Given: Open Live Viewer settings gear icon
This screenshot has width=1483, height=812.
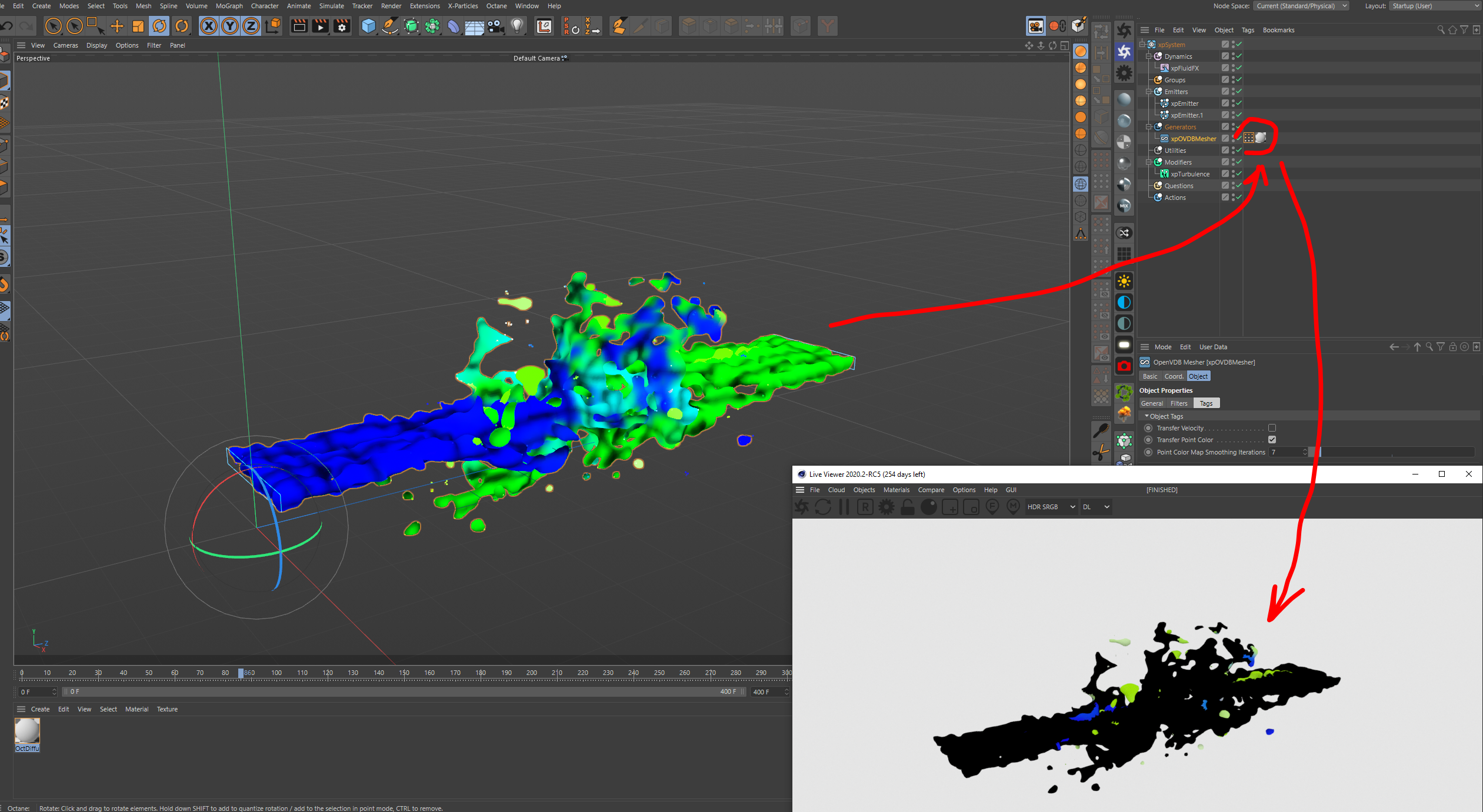Looking at the screenshot, I should (x=886, y=507).
